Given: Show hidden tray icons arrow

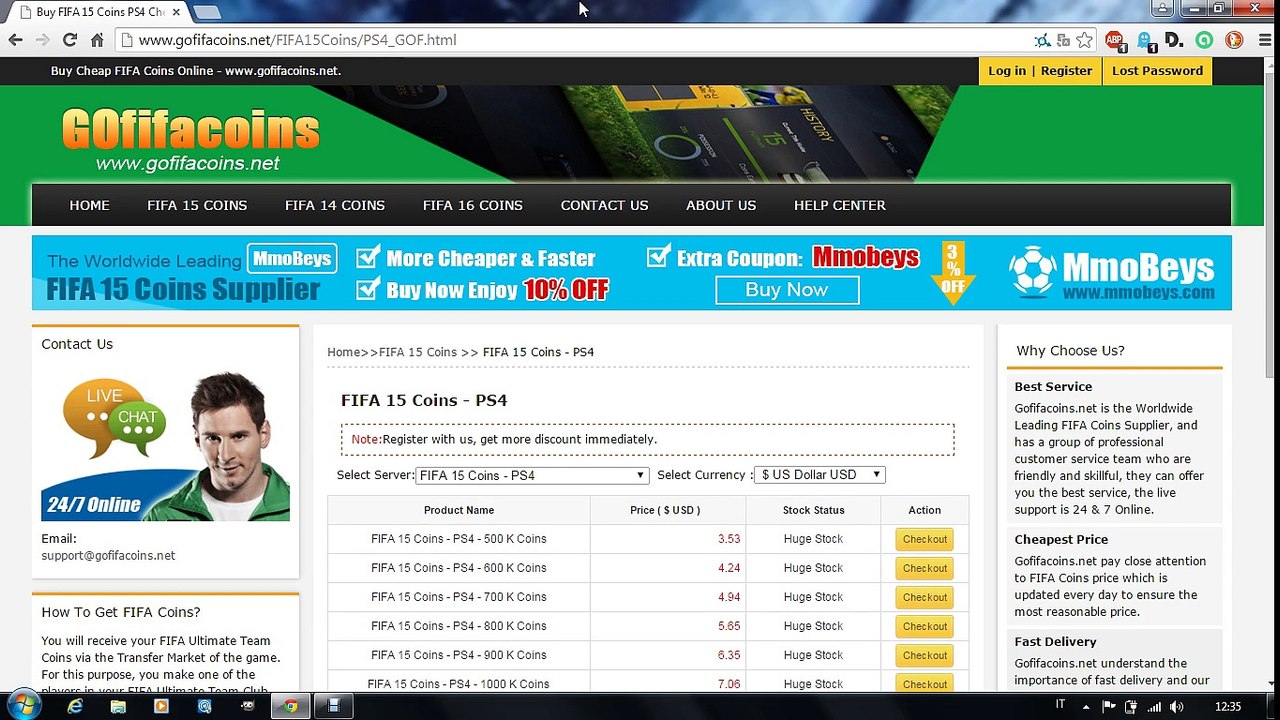Looking at the screenshot, I should 1086,707.
